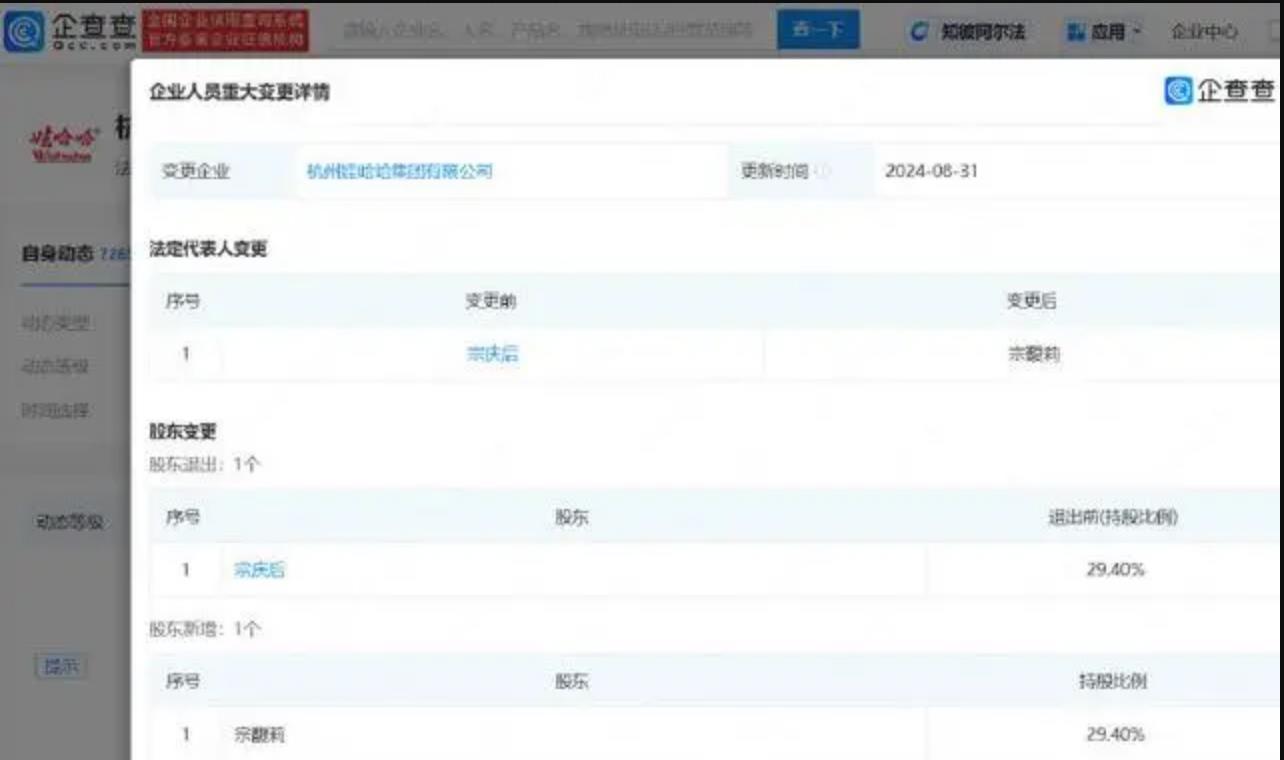Click the 知彼阿尔法 logo icon
The image size is (1284, 760).
point(915,31)
